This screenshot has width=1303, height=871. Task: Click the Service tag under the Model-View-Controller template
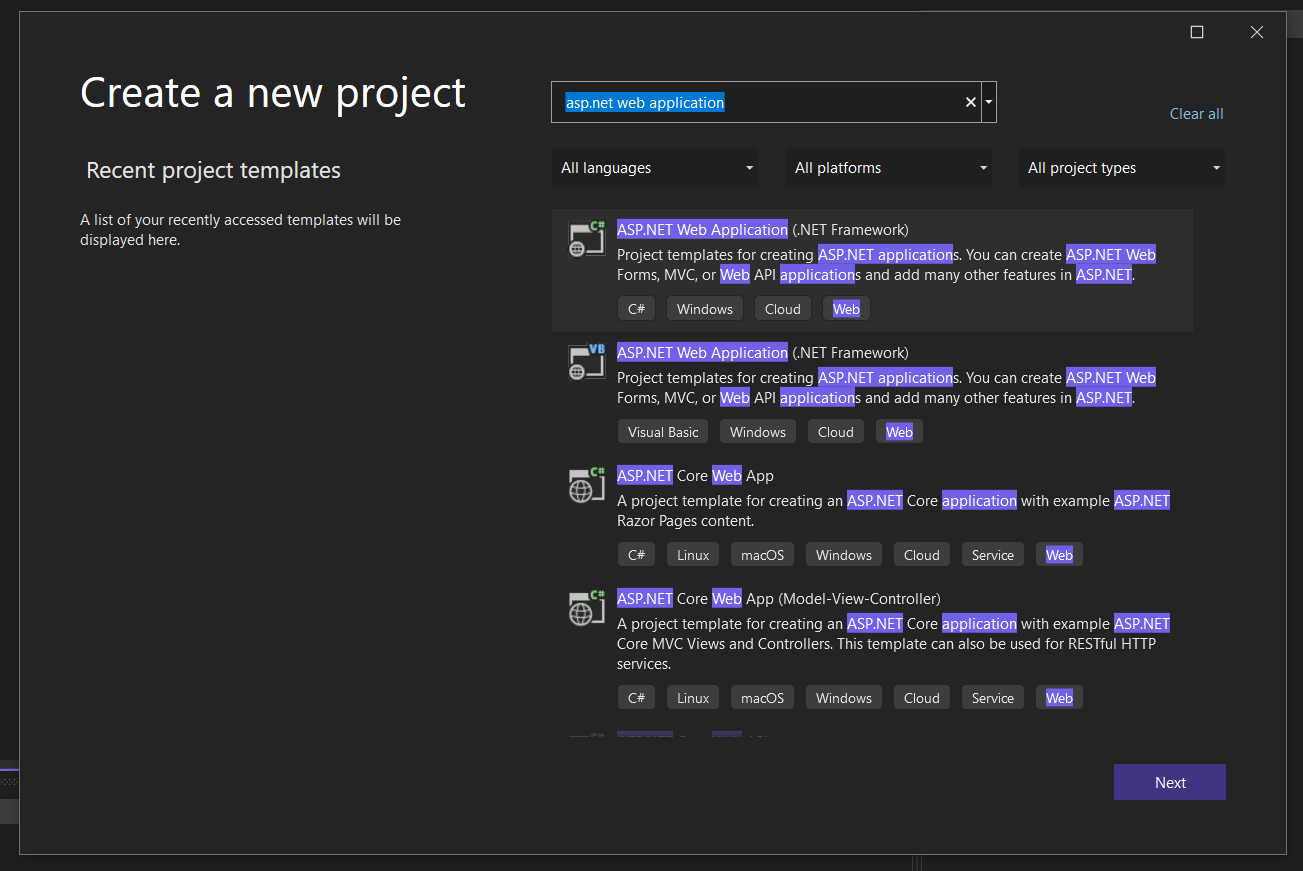point(992,698)
